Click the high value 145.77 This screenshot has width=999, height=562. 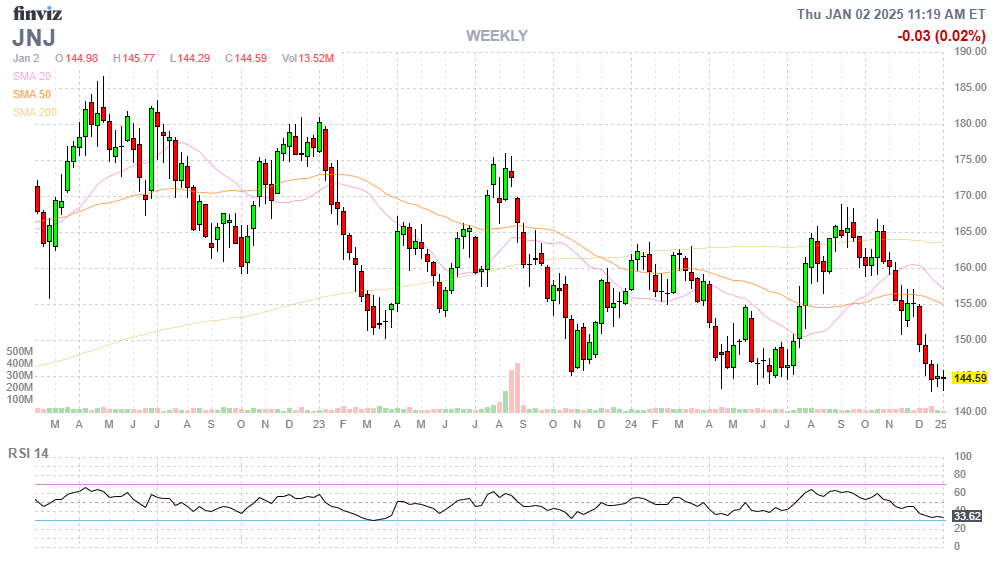(139, 59)
